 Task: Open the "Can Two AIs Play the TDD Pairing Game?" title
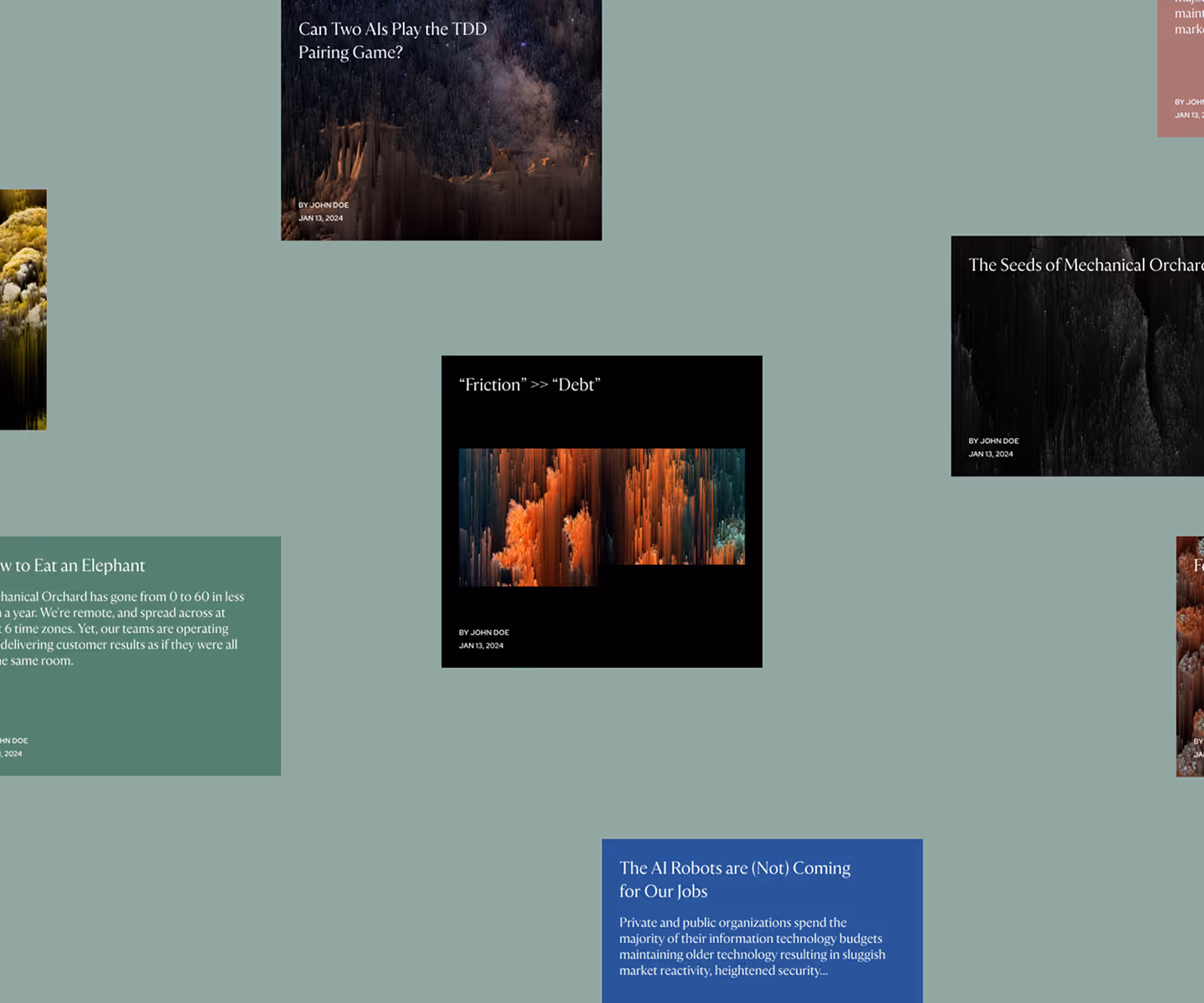coord(392,40)
